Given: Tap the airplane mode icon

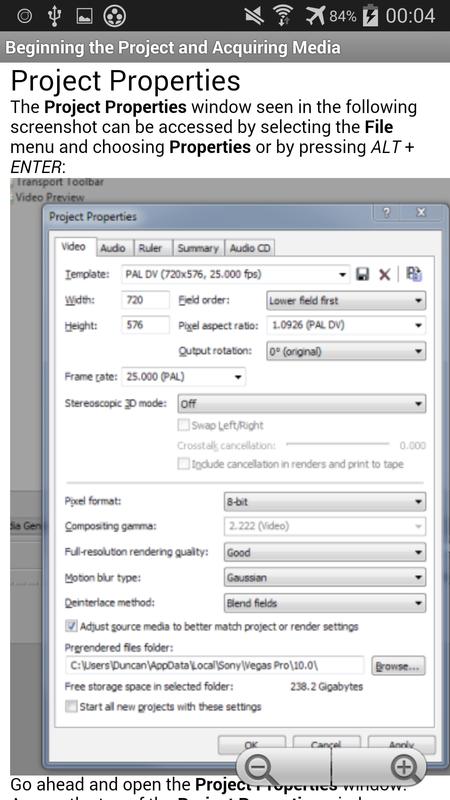Looking at the screenshot, I should click(315, 16).
